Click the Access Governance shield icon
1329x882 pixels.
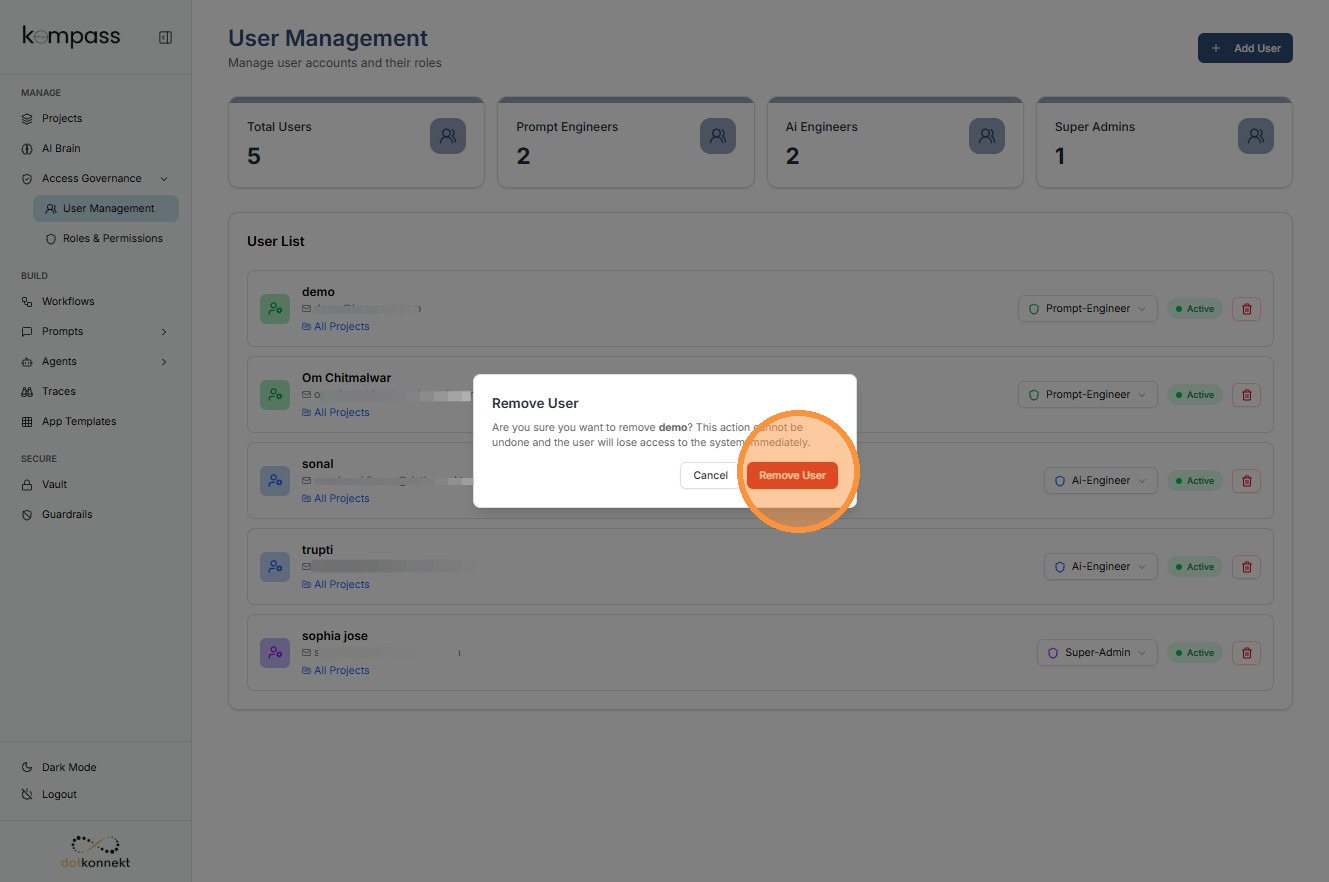tap(27, 178)
